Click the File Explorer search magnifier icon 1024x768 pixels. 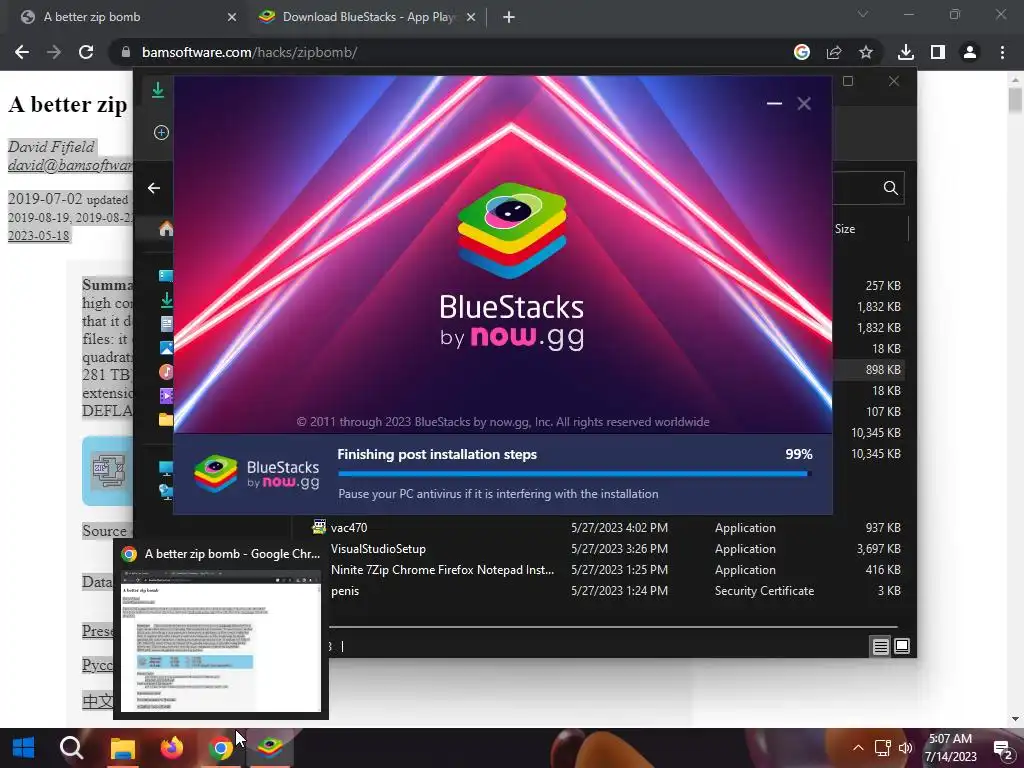point(890,188)
